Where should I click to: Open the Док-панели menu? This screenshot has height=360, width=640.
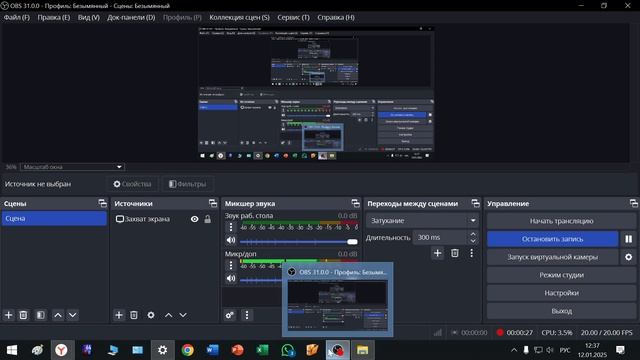[131, 18]
